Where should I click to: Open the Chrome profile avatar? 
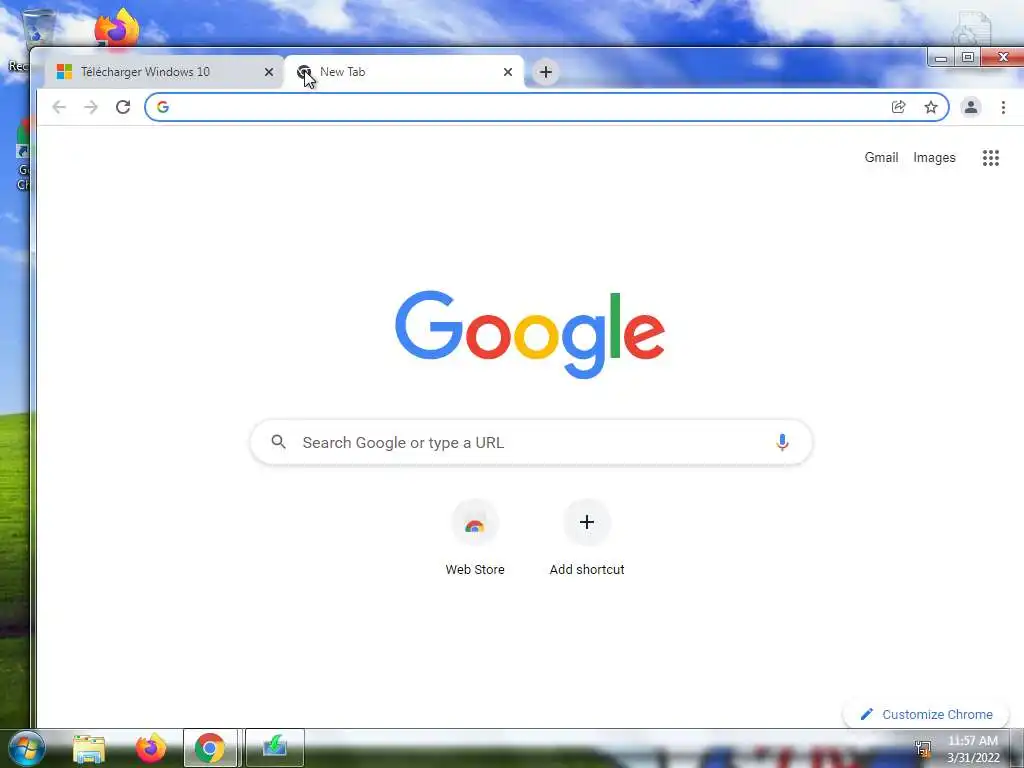(x=971, y=107)
